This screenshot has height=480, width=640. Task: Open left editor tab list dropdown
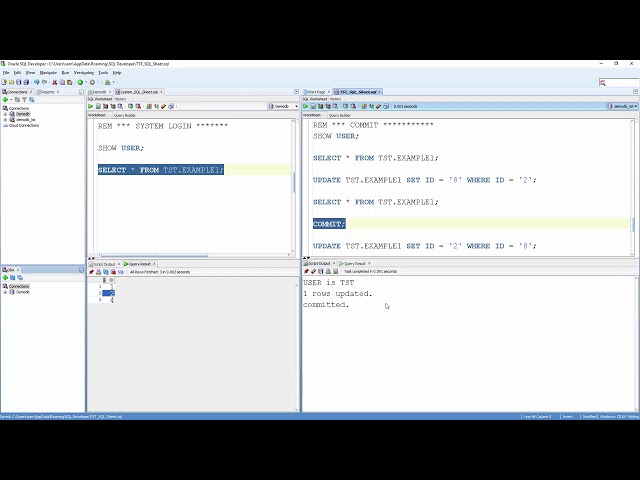[x=296, y=92]
